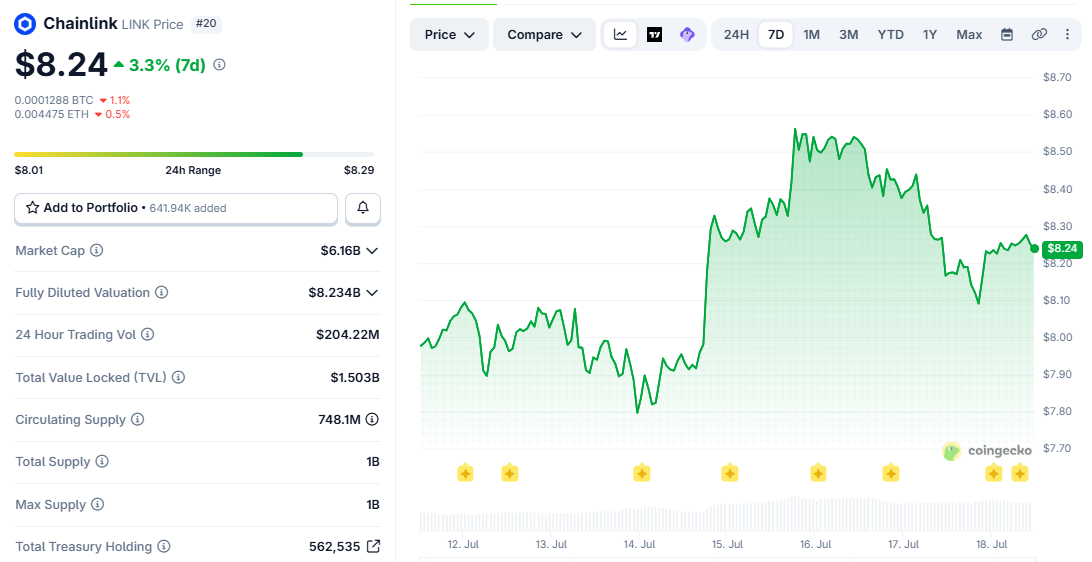
Task: Click the 0.004475 ETH price text
Action: (52, 114)
